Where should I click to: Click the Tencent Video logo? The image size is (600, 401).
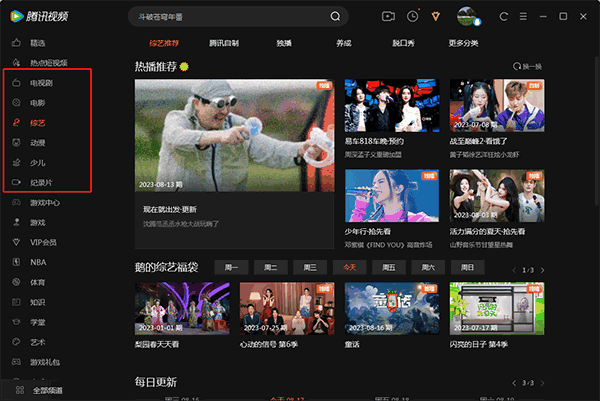point(39,16)
